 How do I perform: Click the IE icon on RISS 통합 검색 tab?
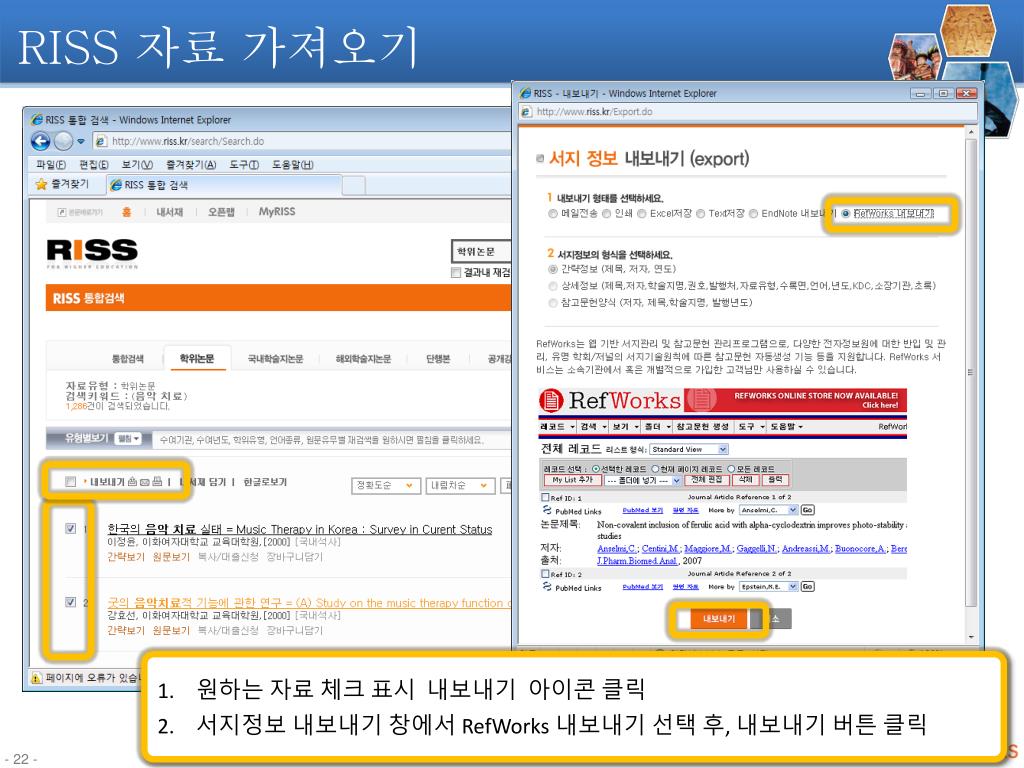(116, 185)
